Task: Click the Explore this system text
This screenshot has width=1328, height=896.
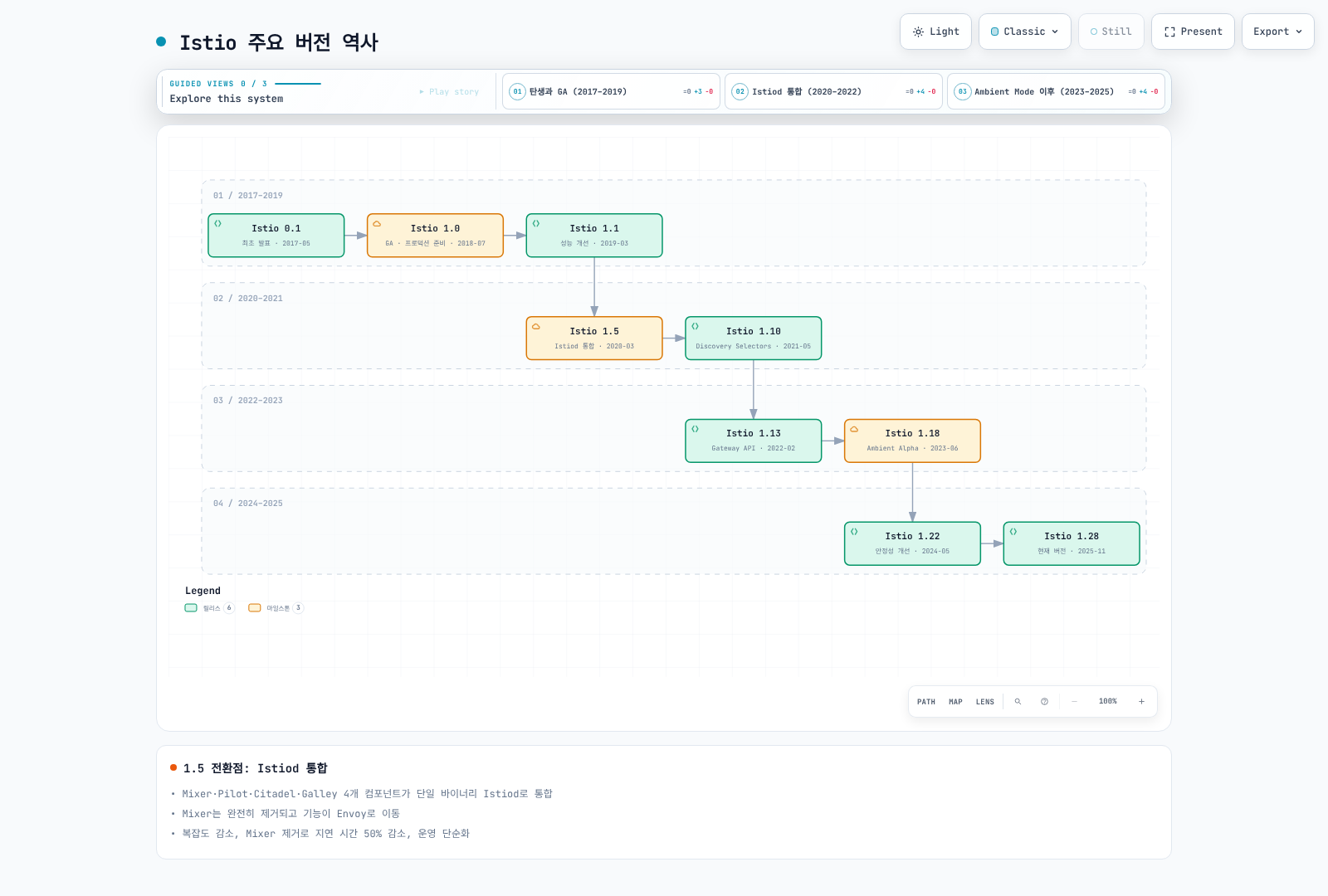Action: click(x=227, y=99)
